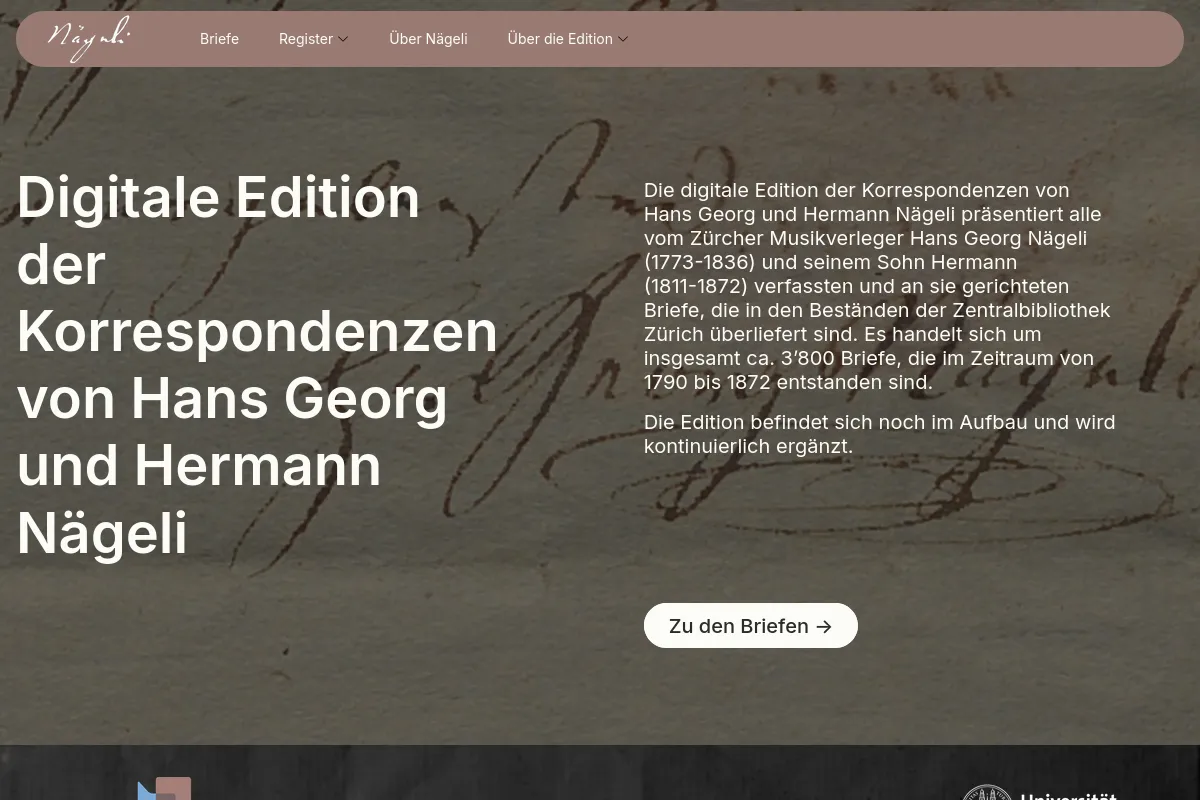Open the Über die Edition menu
Image resolution: width=1200 pixels, height=800 pixels.
tap(567, 39)
